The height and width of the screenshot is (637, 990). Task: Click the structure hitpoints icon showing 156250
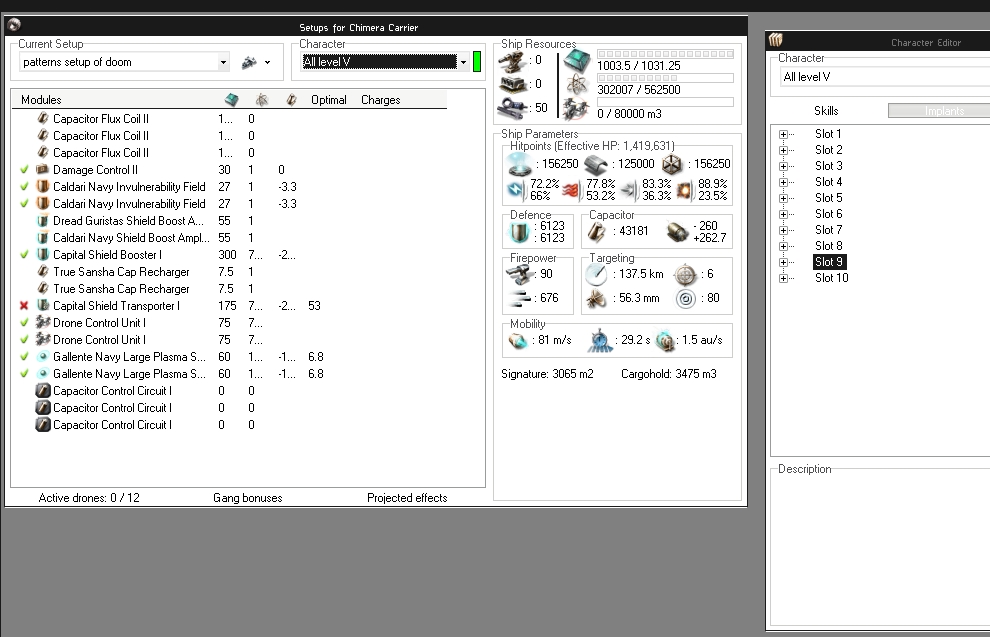[672, 165]
